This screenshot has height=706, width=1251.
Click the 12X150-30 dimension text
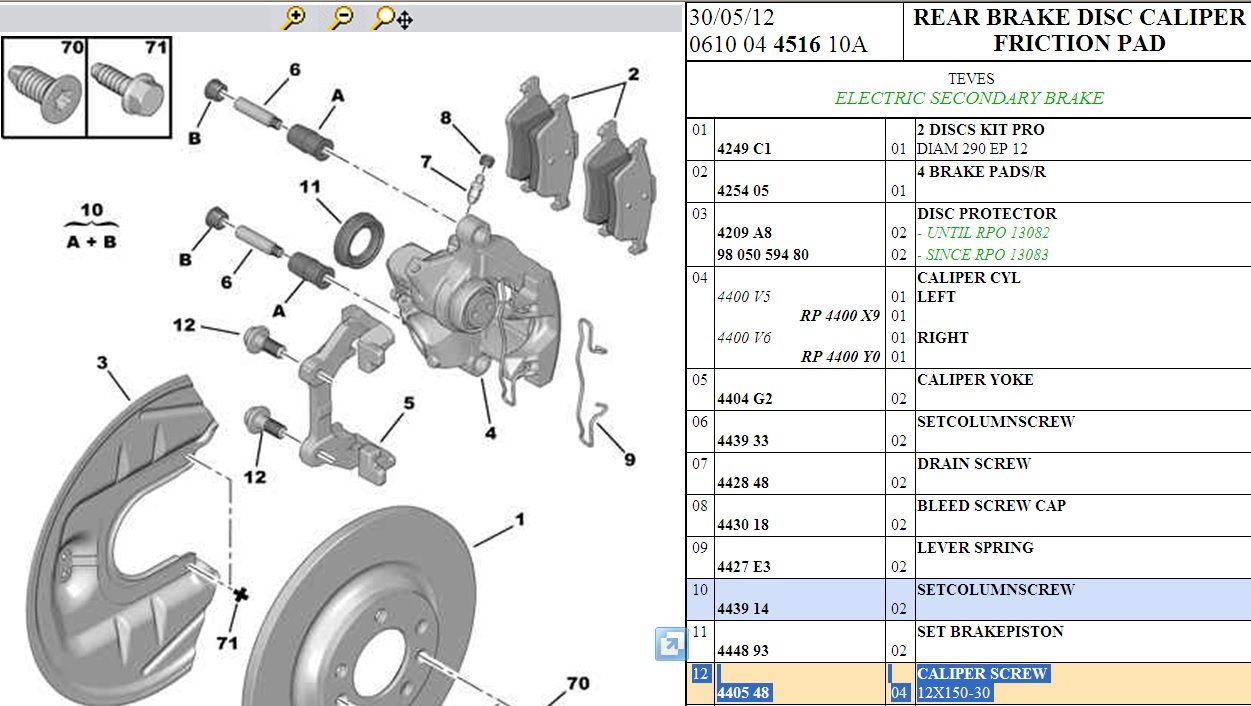954,693
